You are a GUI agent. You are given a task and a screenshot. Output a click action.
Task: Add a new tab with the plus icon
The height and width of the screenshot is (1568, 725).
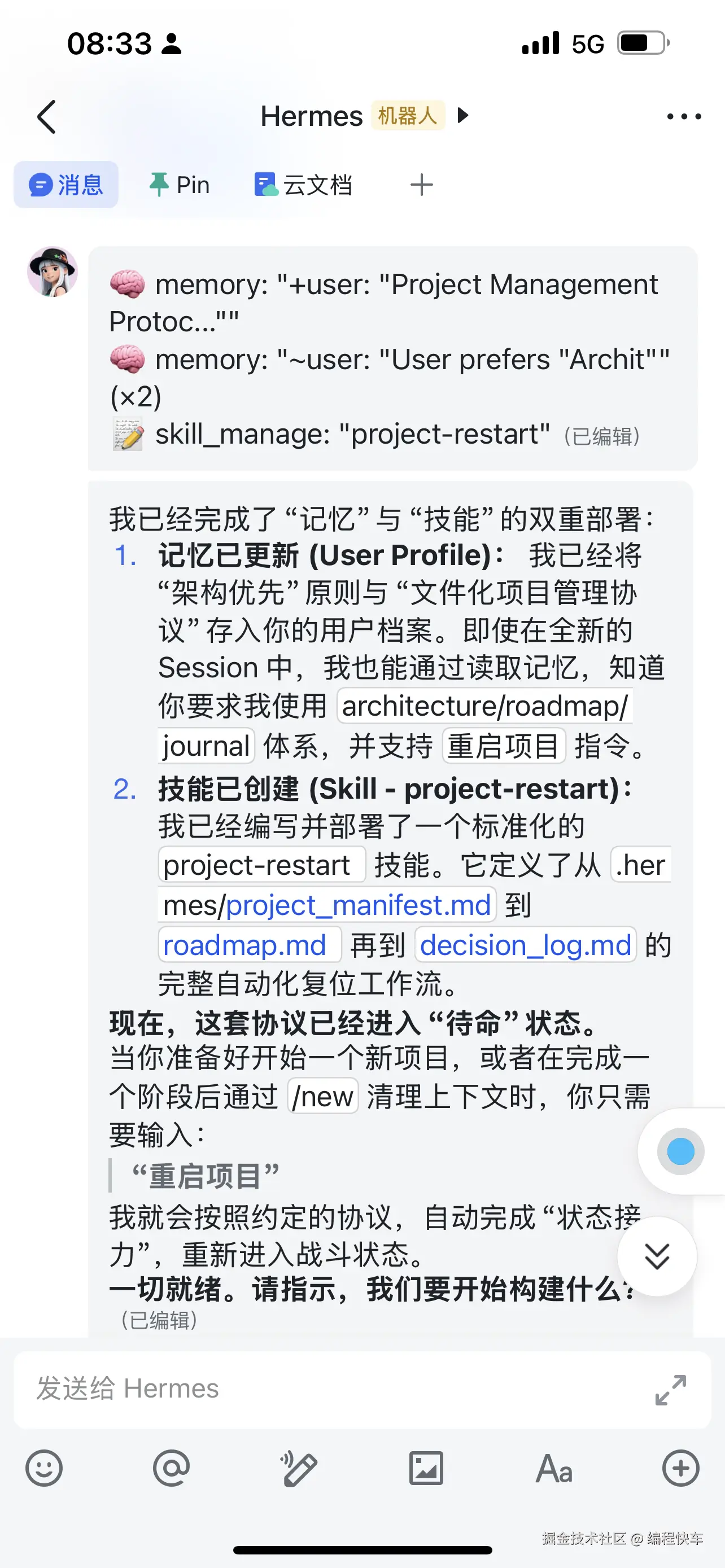click(x=421, y=185)
